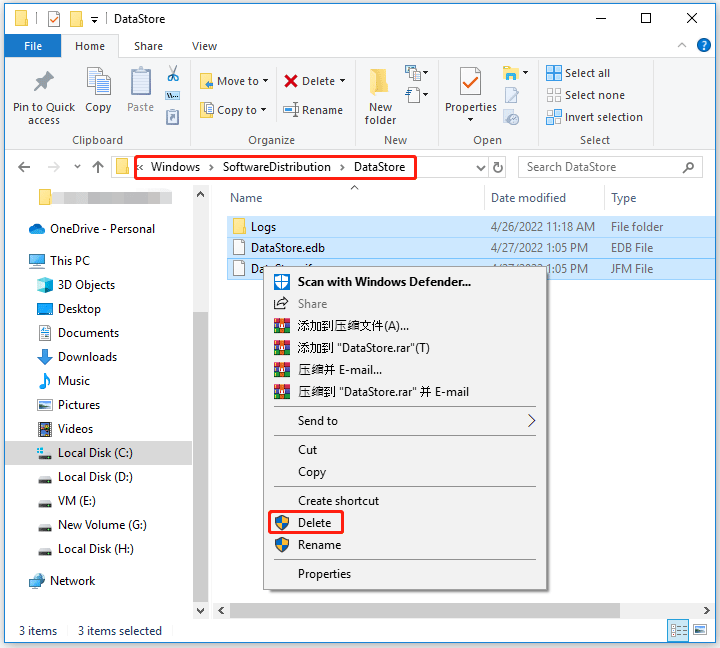Viewport: 720px width, 648px height.
Task: Switch to the View ribbon tab
Action: click(204, 46)
